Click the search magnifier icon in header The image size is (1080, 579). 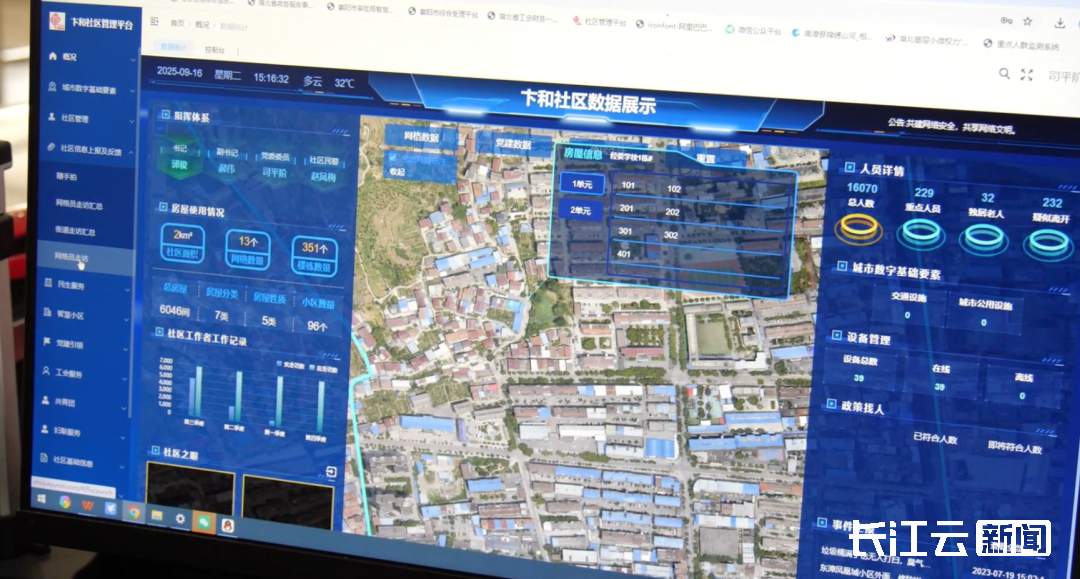(x=1004, y=74)
